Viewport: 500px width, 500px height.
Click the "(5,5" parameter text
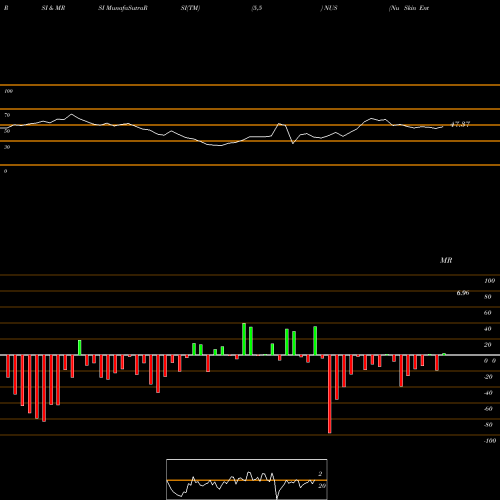(257, 8)
